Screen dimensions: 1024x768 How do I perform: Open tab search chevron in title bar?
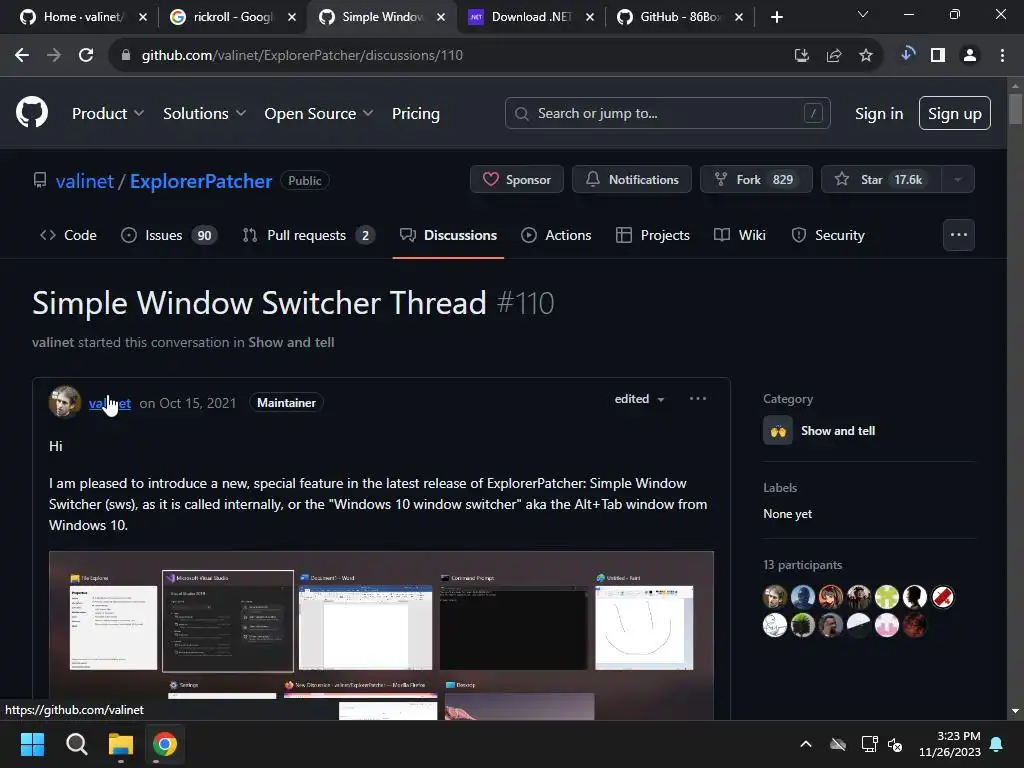click(863, 14)
